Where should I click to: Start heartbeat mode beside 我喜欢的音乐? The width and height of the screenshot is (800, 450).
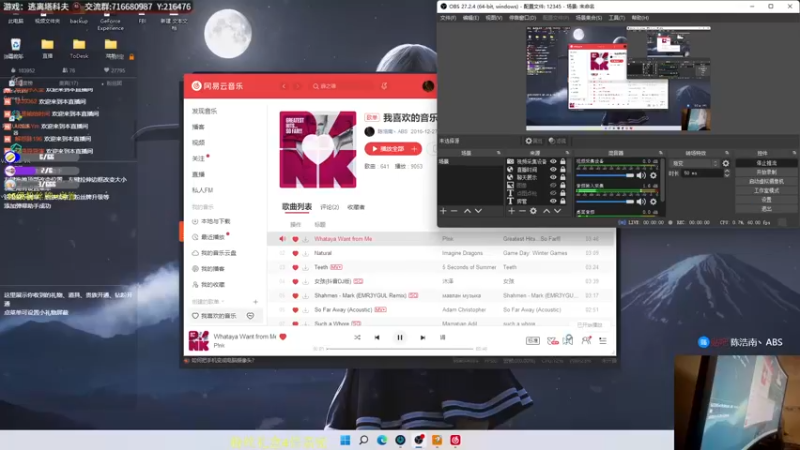tap(251, 316)
